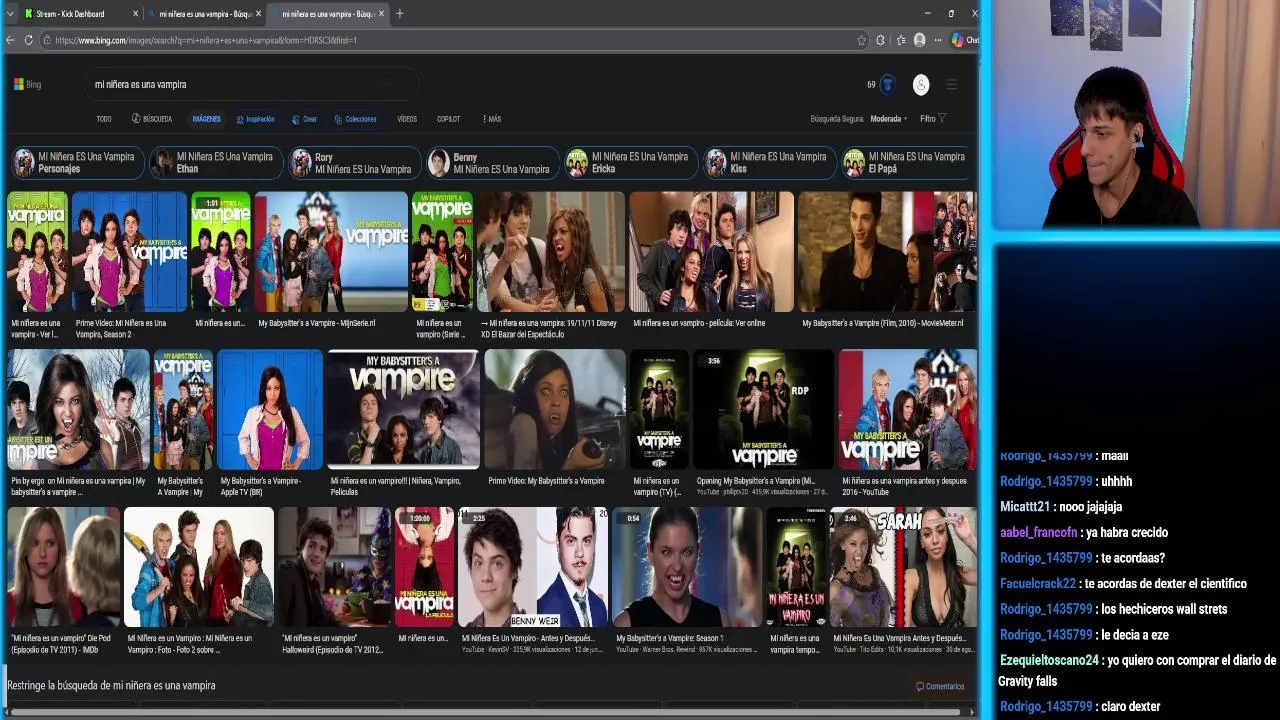This screenshot has height=720, width=1280.
Task: Open the Filtro filter button
Action: [x=933, y=119]
